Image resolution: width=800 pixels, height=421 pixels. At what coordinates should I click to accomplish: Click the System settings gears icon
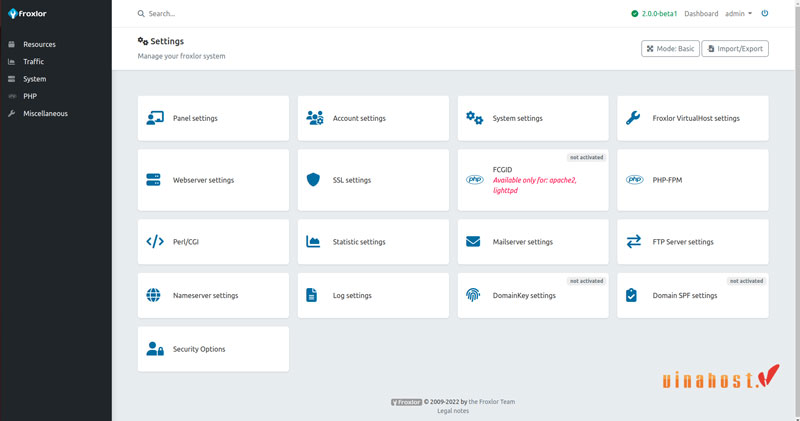click(474, 118)
